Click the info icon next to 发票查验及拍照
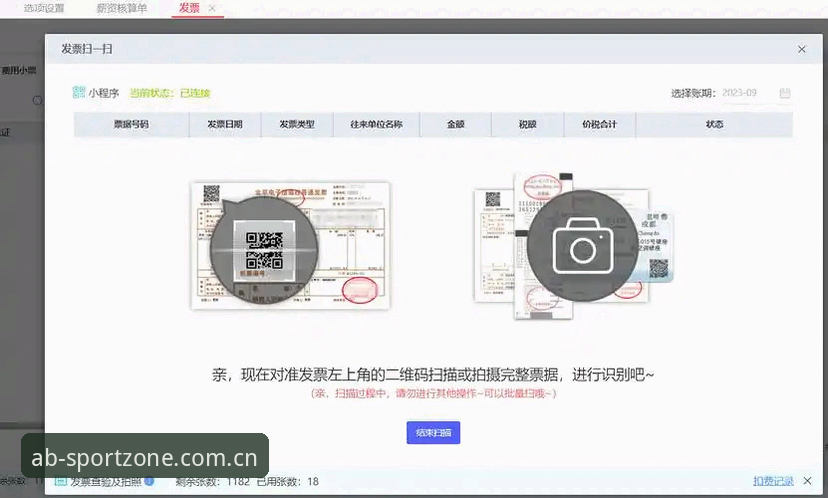The image size is (828, 498). click(x=149, y=481)
